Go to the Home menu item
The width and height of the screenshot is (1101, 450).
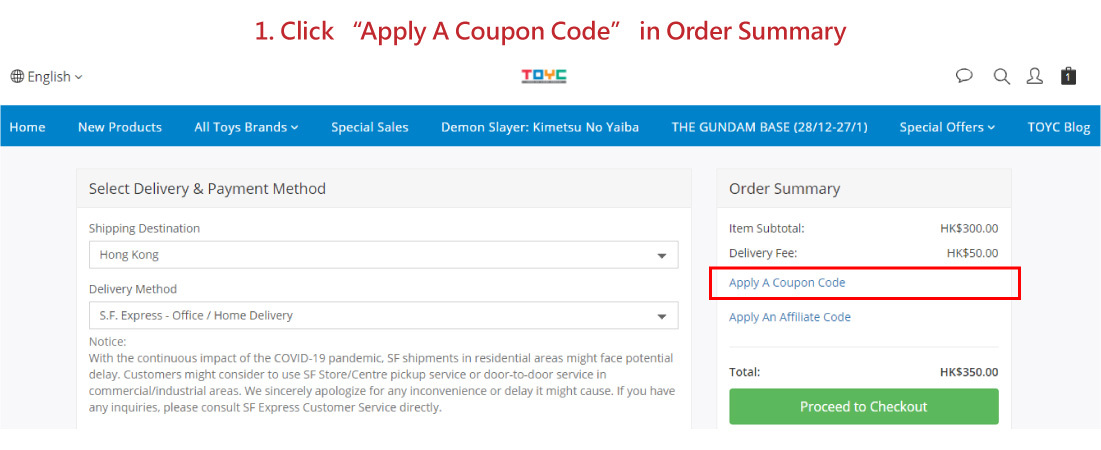(27, 127)
